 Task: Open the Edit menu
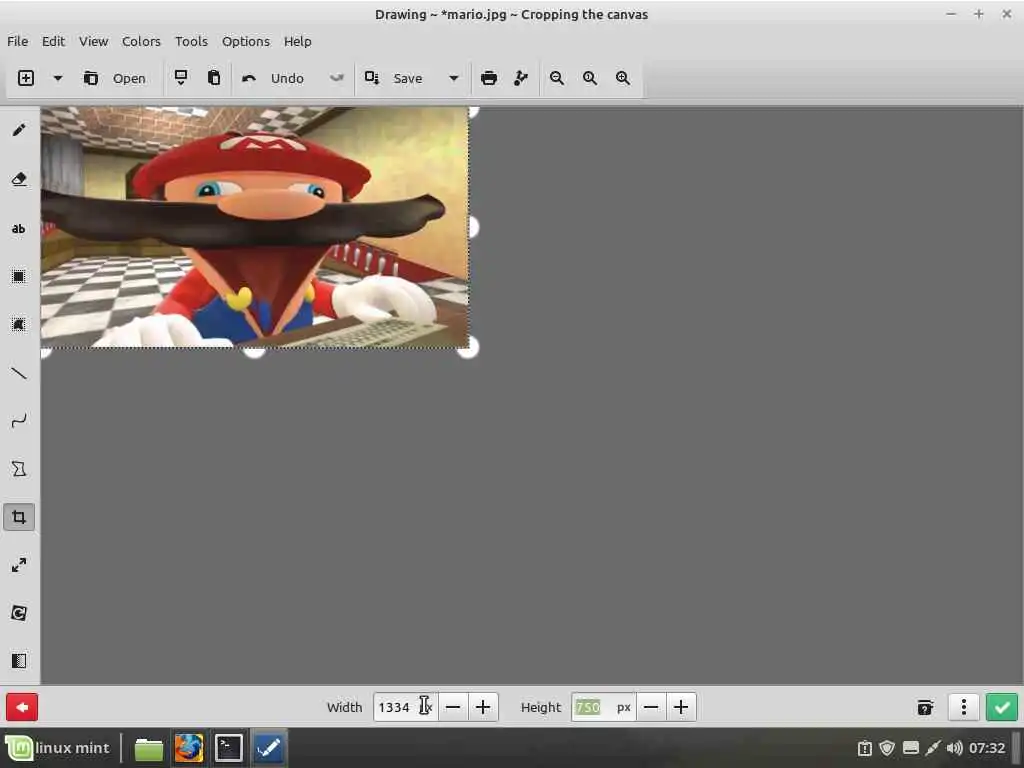tap(54, 41)
